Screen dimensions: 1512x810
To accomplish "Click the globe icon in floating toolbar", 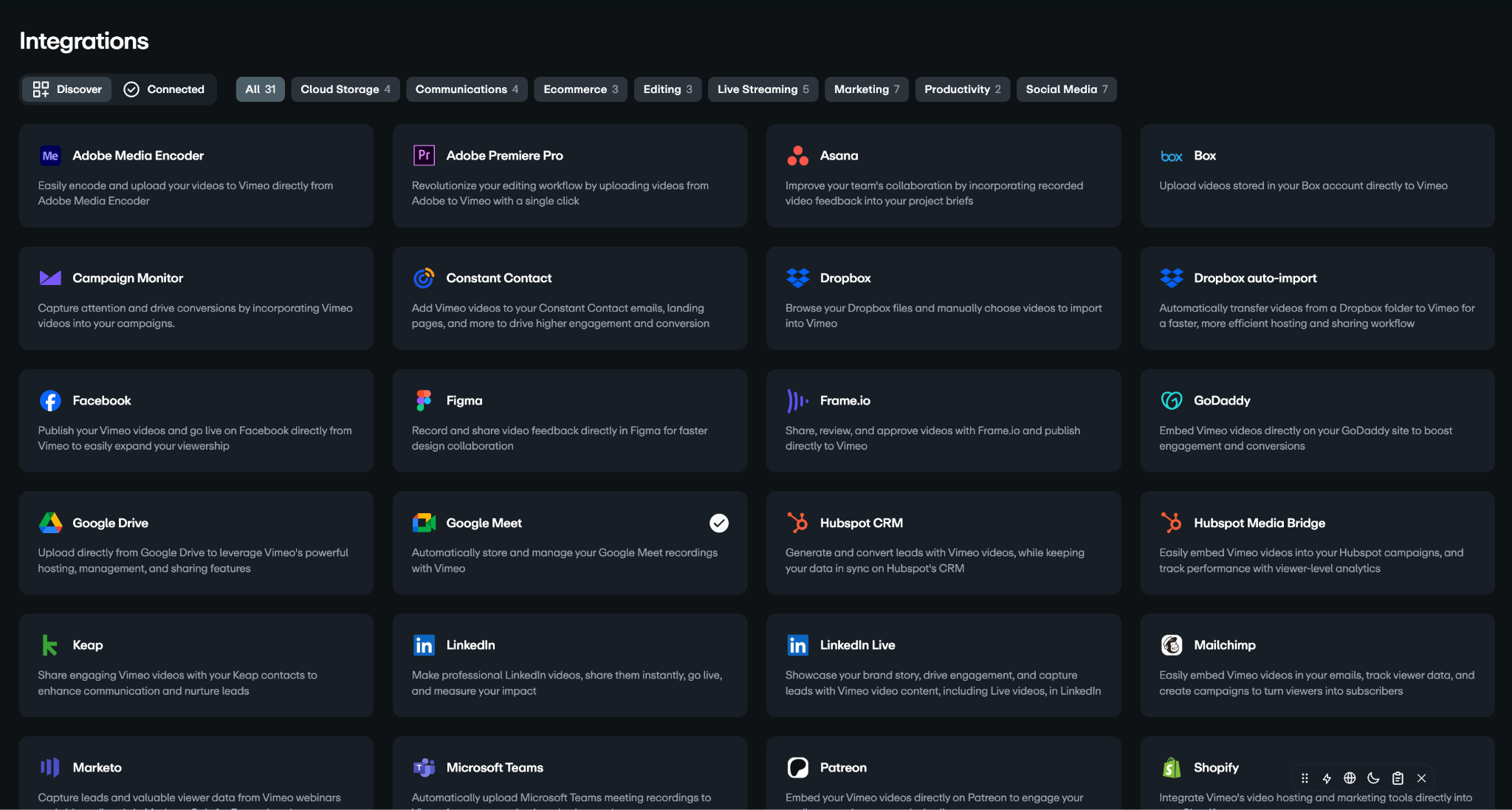I will pos(1350,778).
